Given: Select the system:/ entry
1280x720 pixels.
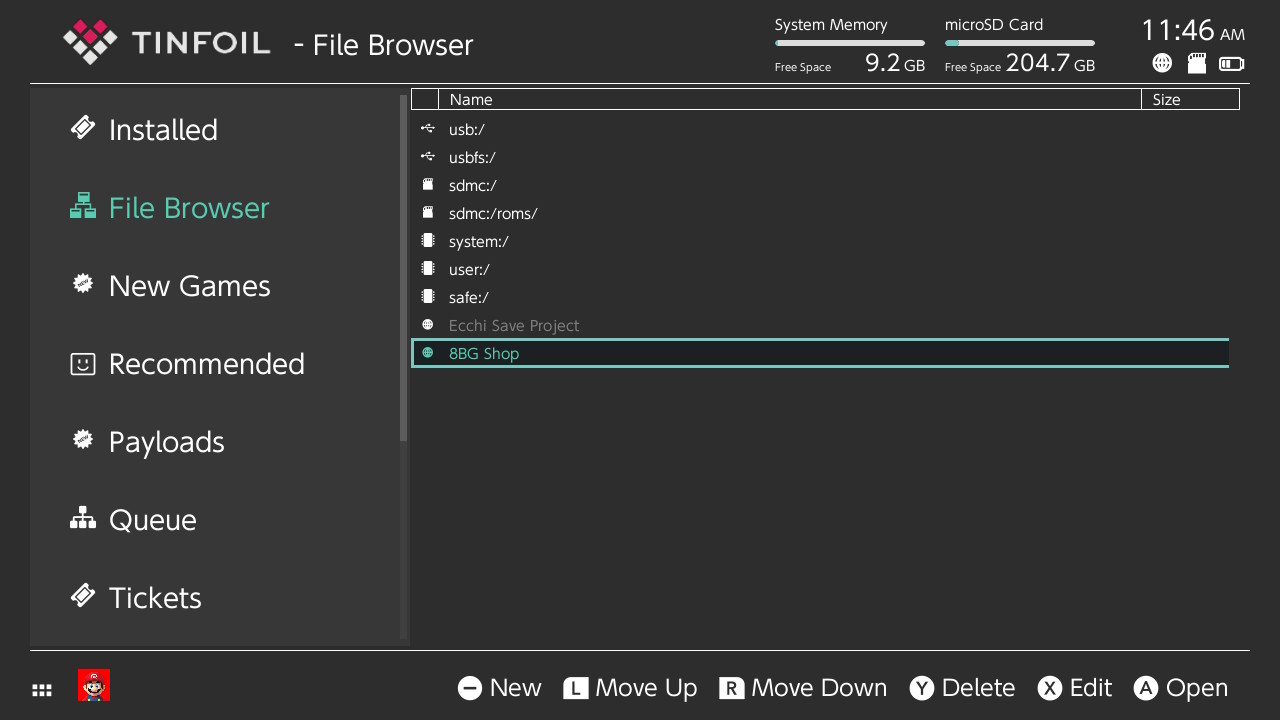Looking at the screenshot, I should pyautogui.click(x=820, y=241).
